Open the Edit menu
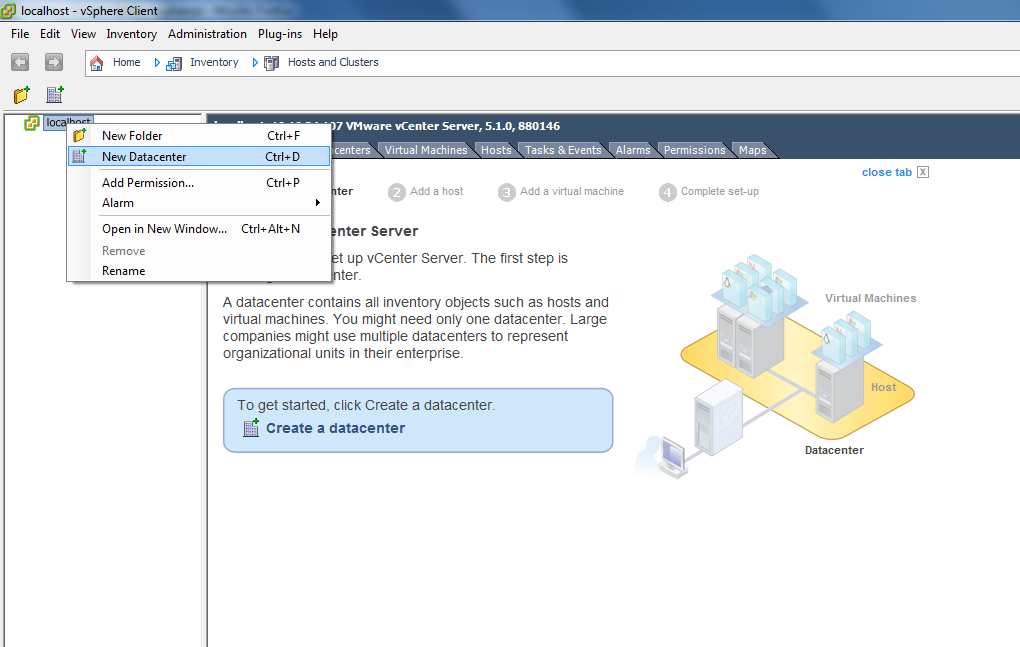 pyautogui.click(x=49, y=34)
